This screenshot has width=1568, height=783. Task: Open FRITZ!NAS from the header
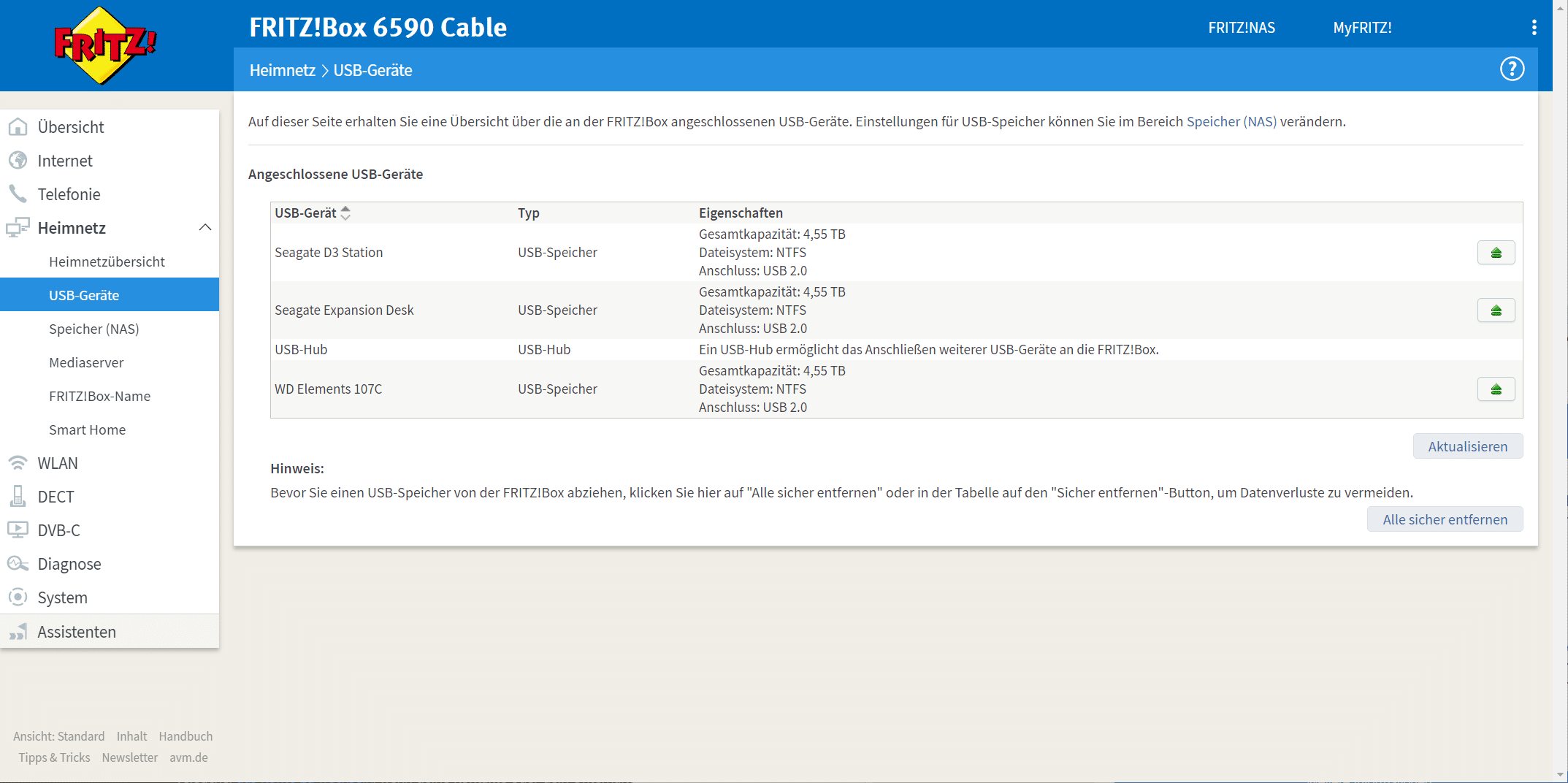[x=1242, y=28]
